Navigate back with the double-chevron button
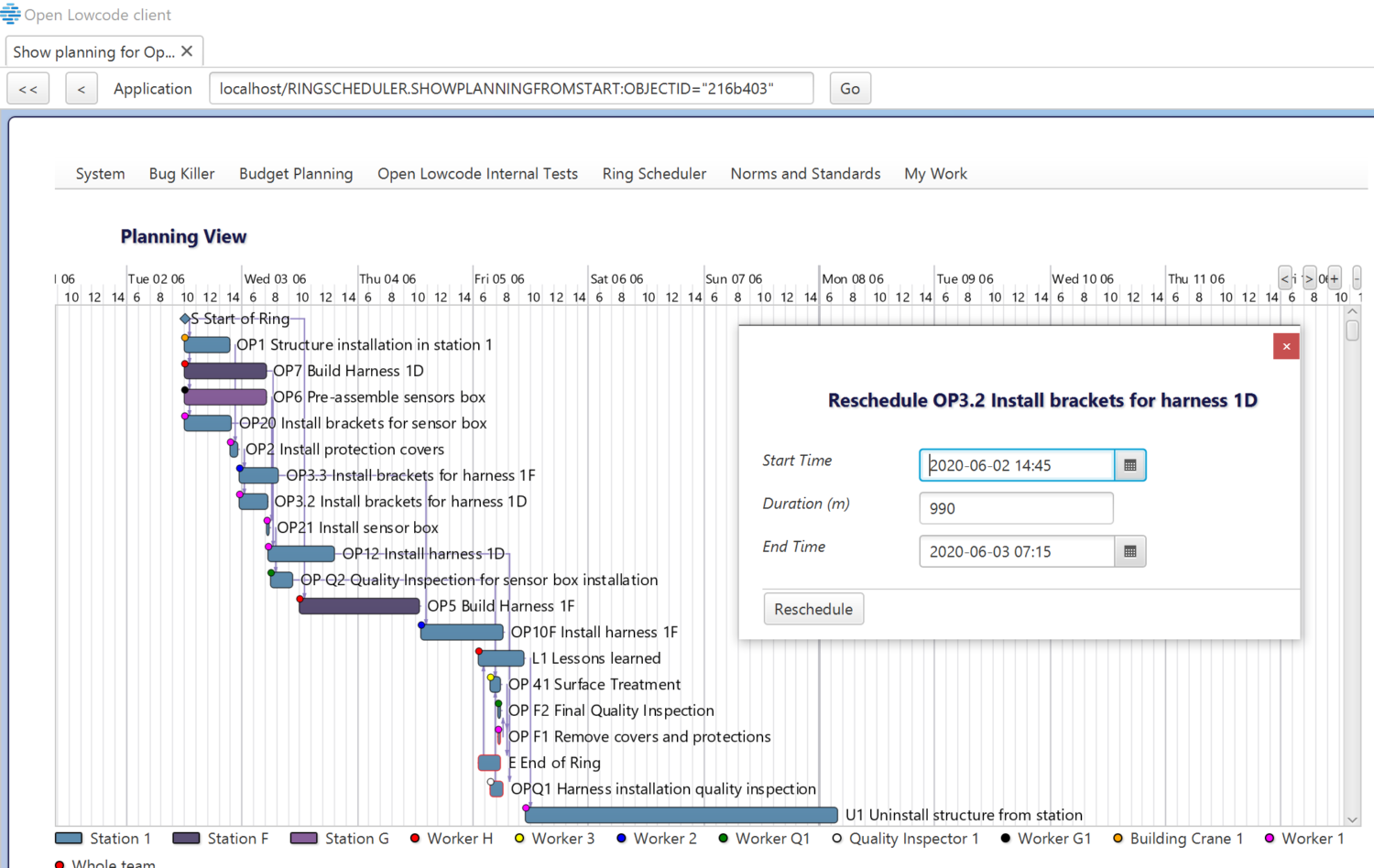The height and width of the screenshot is (868, 1374). (27, 88)
